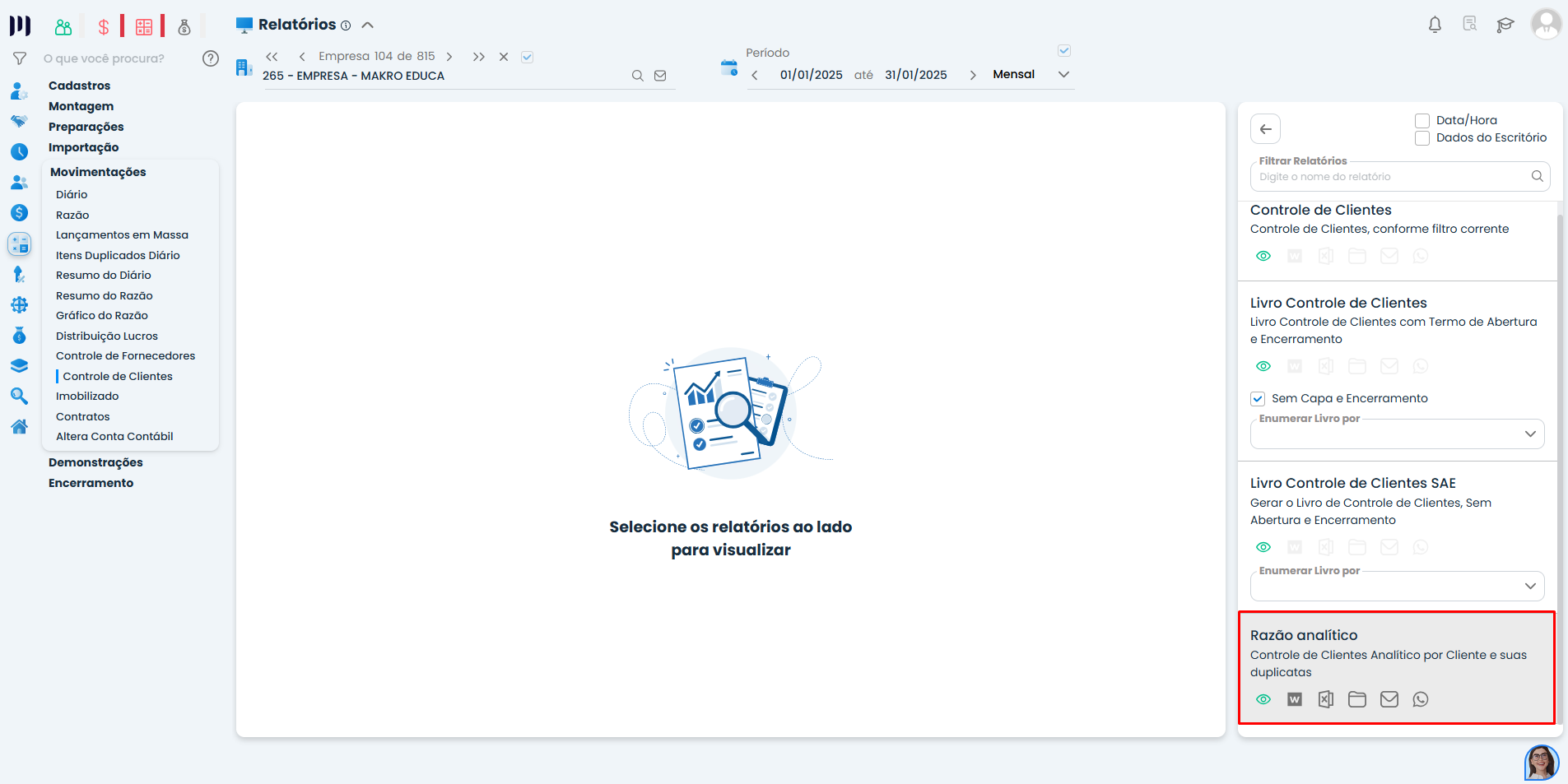
Task: Export Razão analítico to Word
Action: pos(1295,699)
